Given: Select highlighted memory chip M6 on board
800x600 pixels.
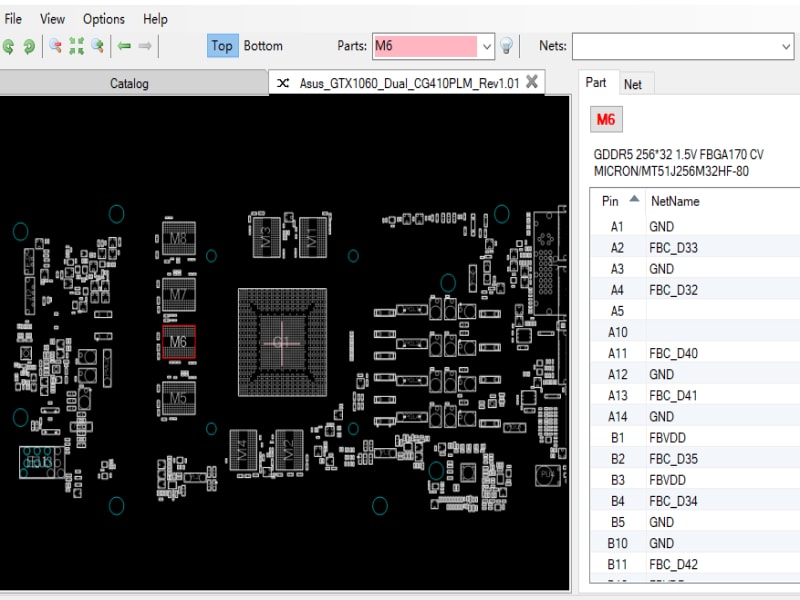Looking at the screenshot, I should point(179,342).
